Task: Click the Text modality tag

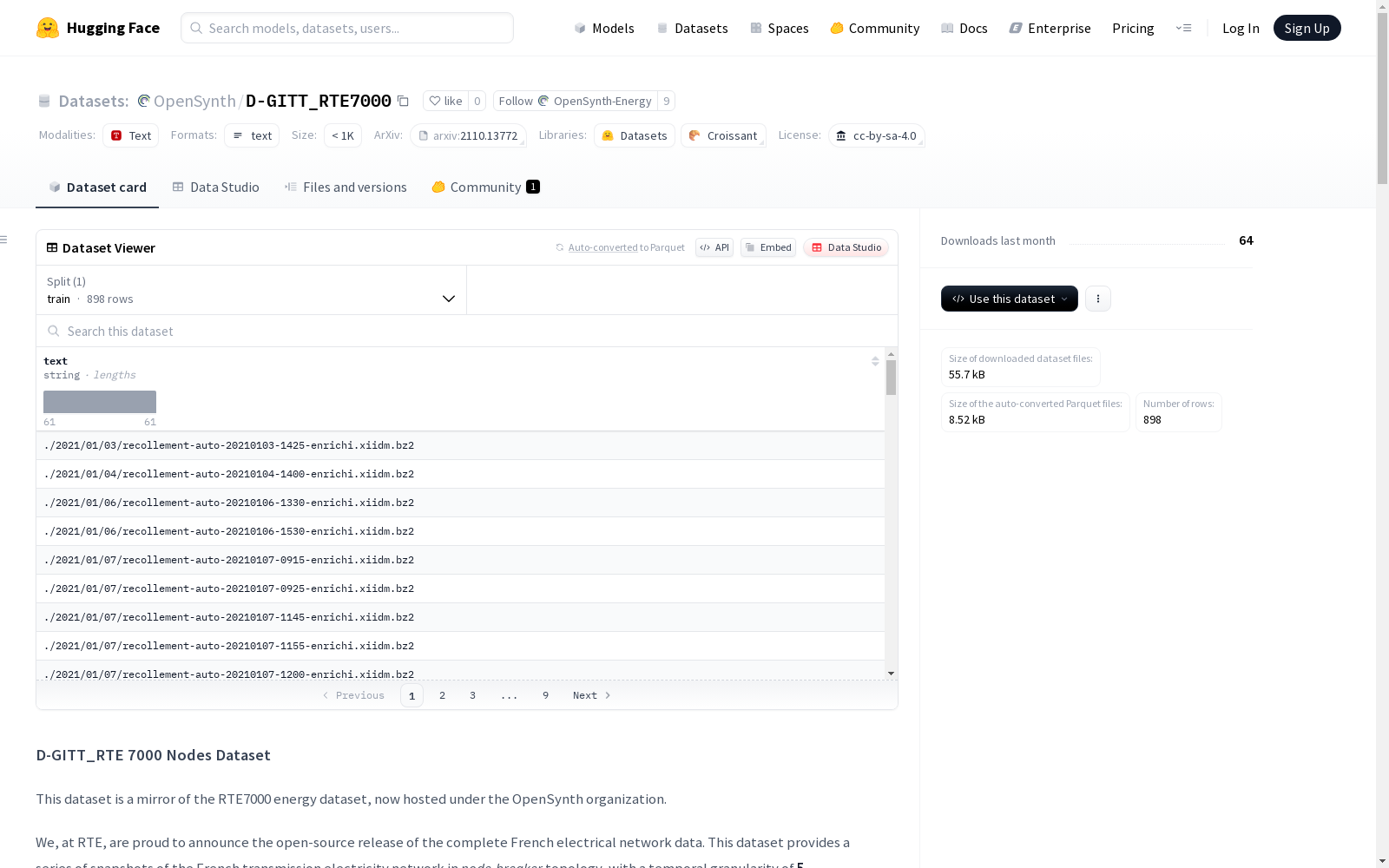Action: (x=130, y=135)
